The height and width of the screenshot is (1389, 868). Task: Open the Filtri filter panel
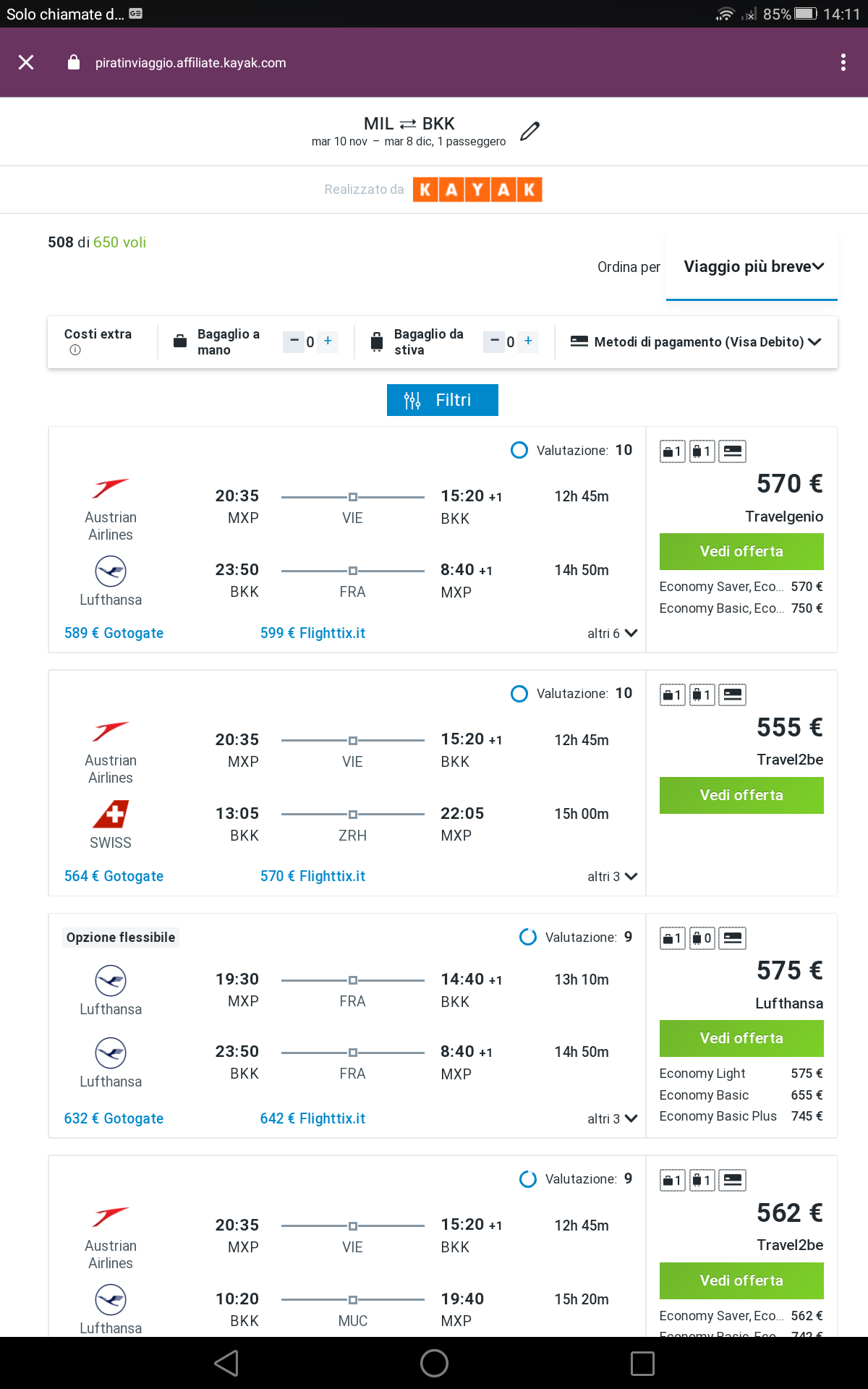click(x=442, y=400)
